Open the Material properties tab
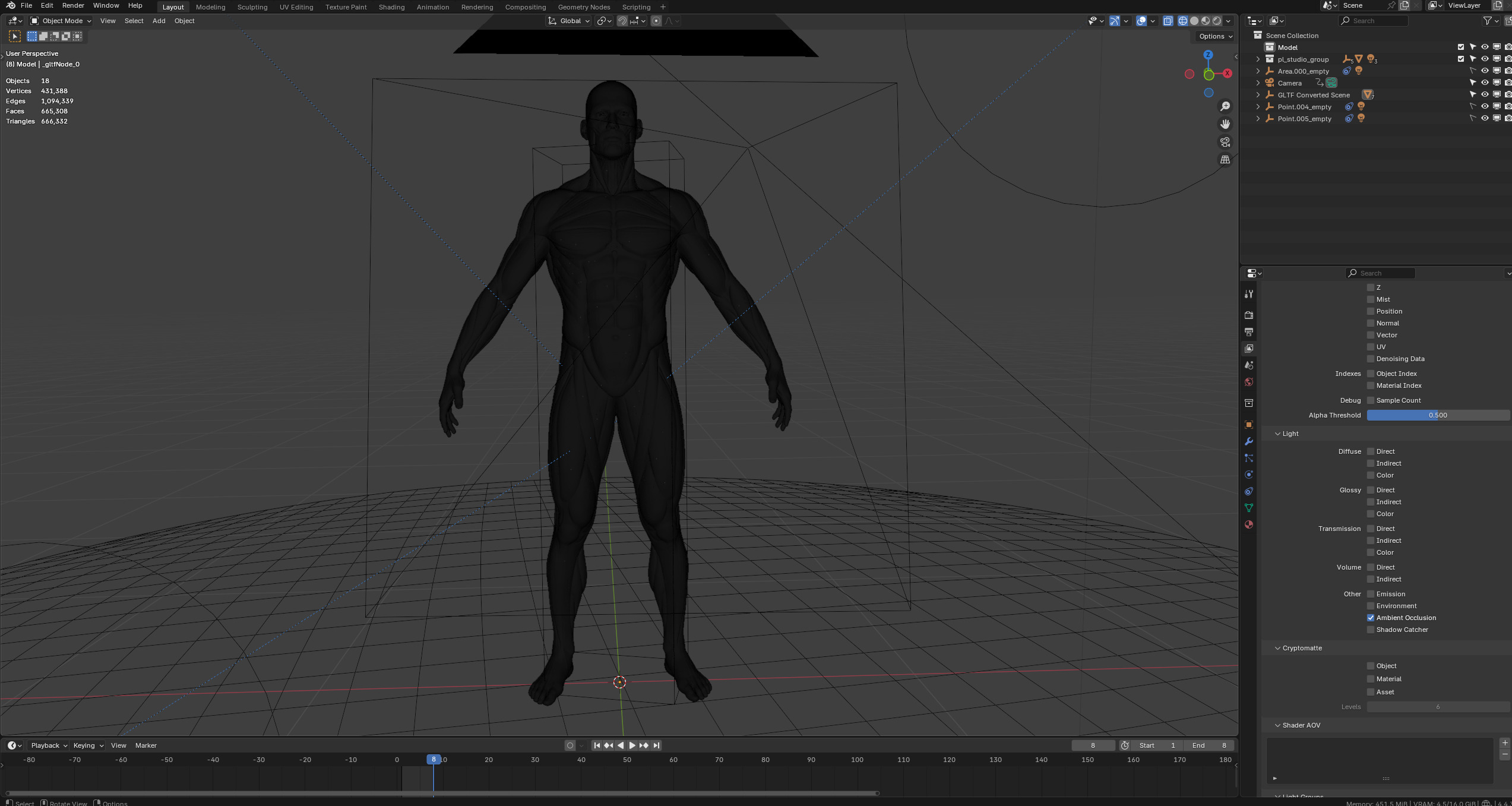Image resolution: width=1512 pixels, height=806 pixels. click(x=1249, y=524)
